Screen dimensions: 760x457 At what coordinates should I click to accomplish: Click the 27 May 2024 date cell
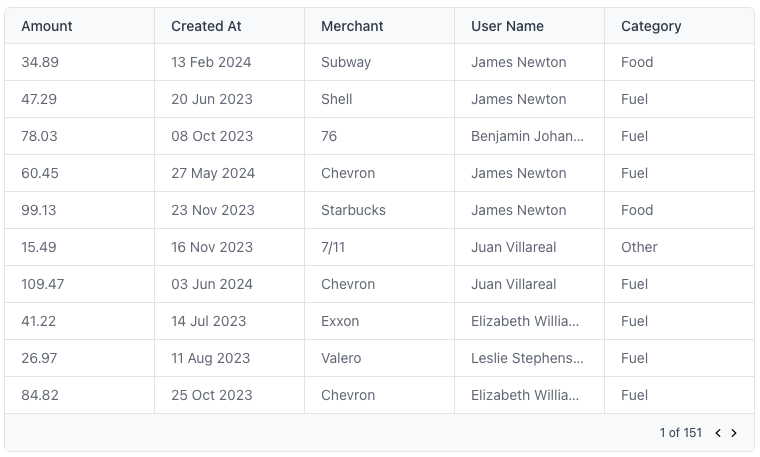click(x=229, y=173)
